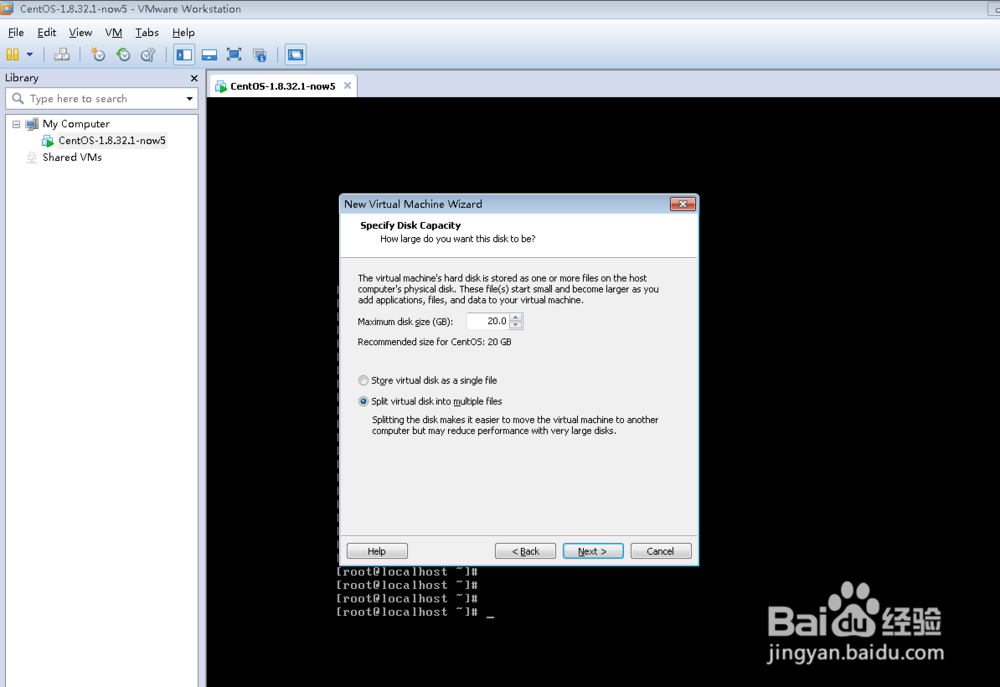Viewport: 1000px width, 687px height.
Task: Click the yellow Suspend VM toolbar icon
Action: pos(12,55)
